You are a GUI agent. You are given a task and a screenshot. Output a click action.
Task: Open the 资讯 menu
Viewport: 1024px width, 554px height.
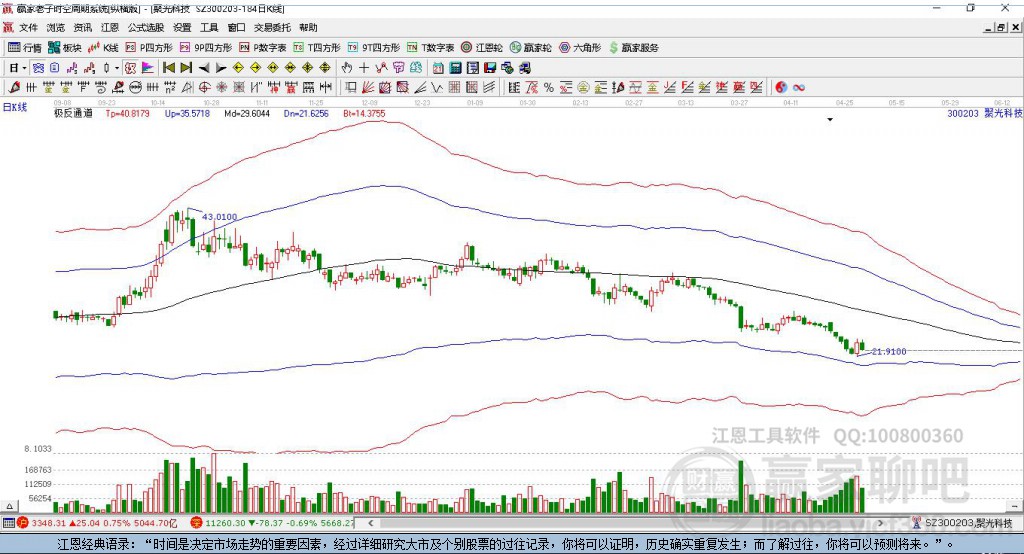[x=82, y=27]
